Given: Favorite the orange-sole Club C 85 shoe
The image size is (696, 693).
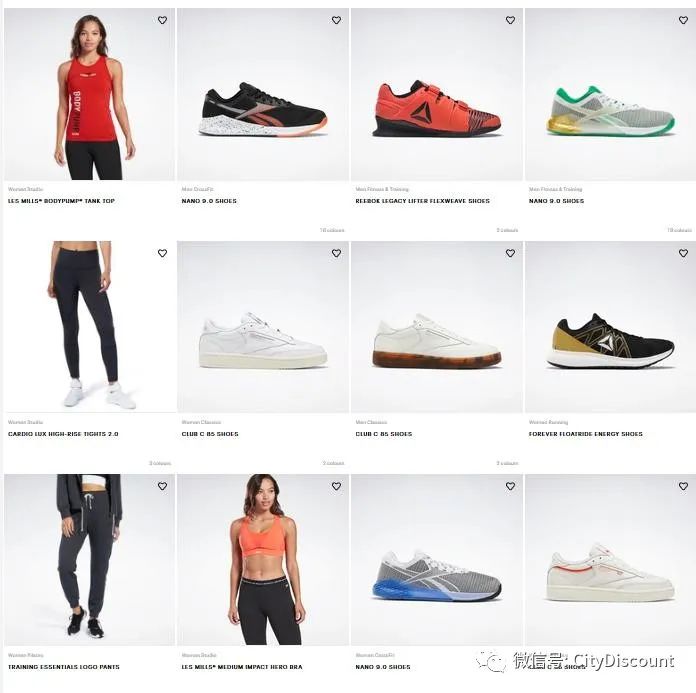Looking at the screenshot, I should click(510, 253).
